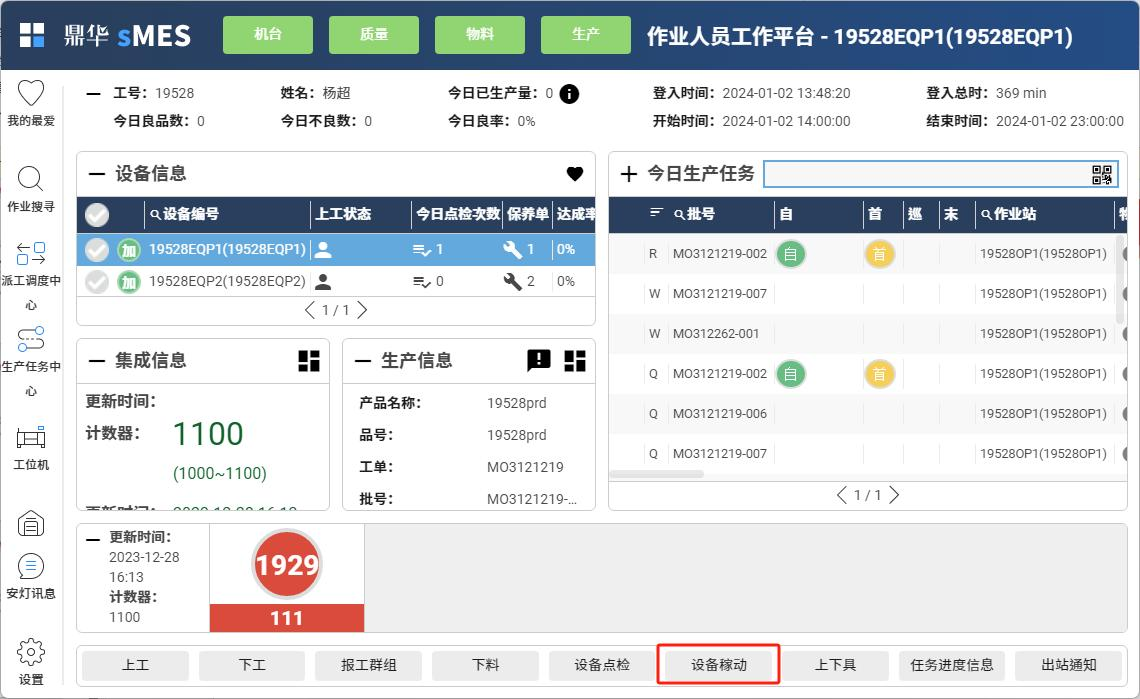Open 派工调度中心 sidebar icon
Viewport: 1140px width, 699px height.
pos(31,253)
